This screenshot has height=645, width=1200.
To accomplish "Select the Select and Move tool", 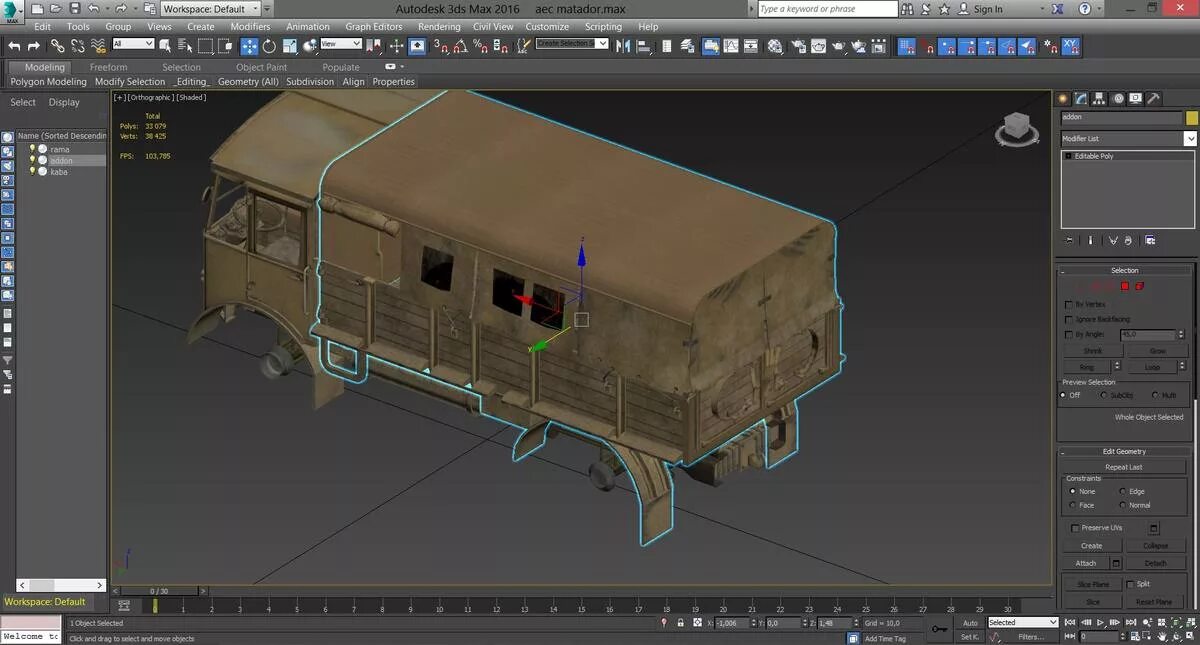I will pos(249,46).
